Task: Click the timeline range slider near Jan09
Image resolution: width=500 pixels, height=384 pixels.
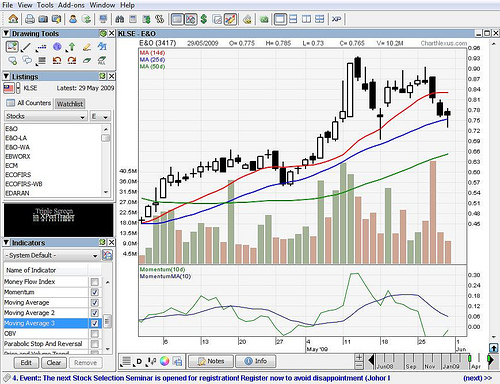Action: coord(450,361)
